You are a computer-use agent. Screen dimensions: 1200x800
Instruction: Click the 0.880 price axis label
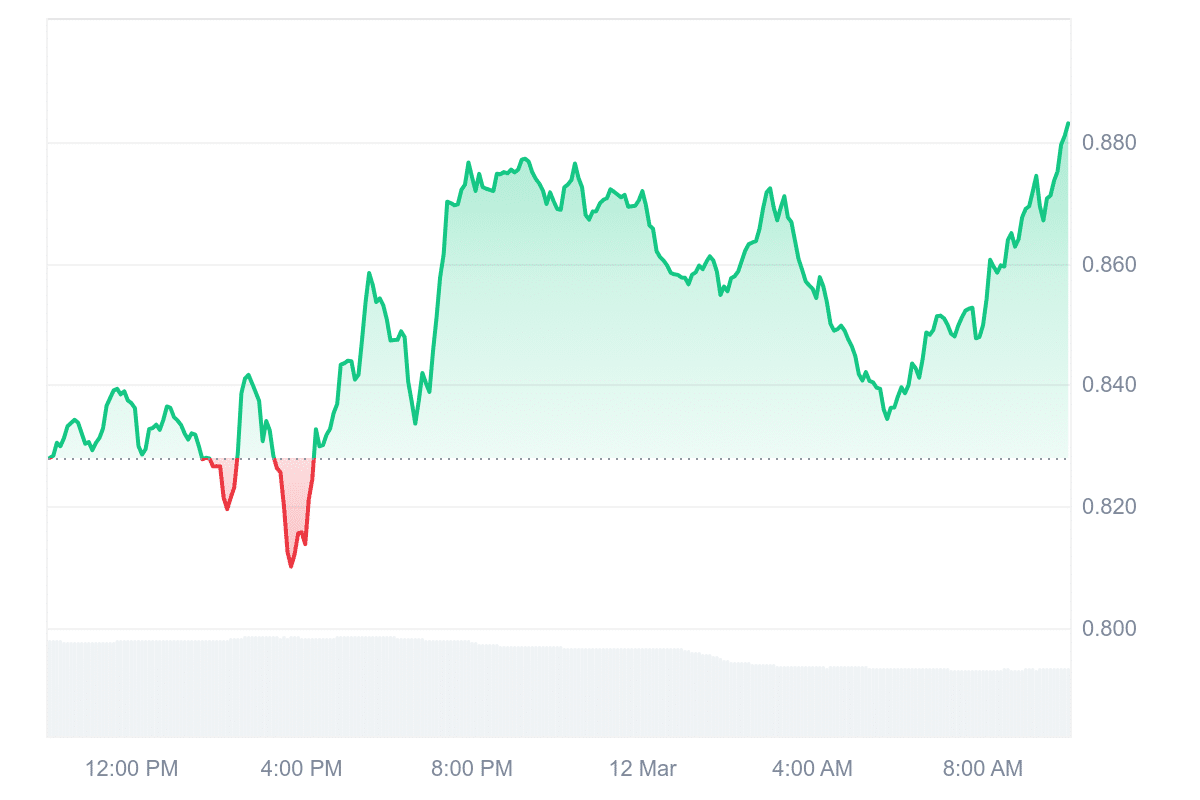[1112, 143]
